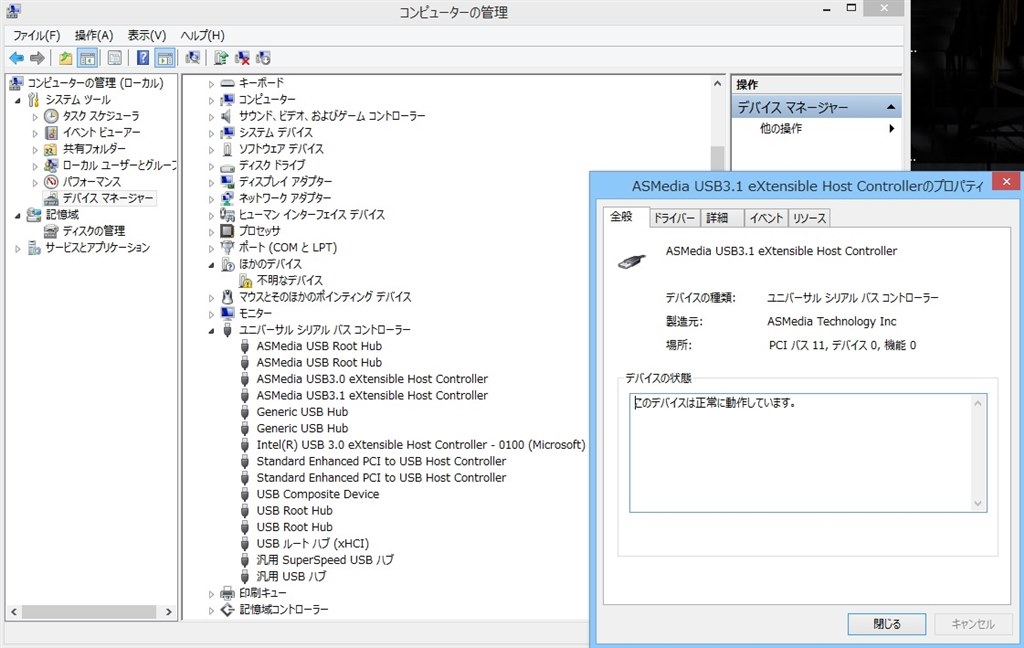Select Device Manager (デバイス マネージャー) tree item
This screenshot has width=1024, height=648.
point(108,198)
